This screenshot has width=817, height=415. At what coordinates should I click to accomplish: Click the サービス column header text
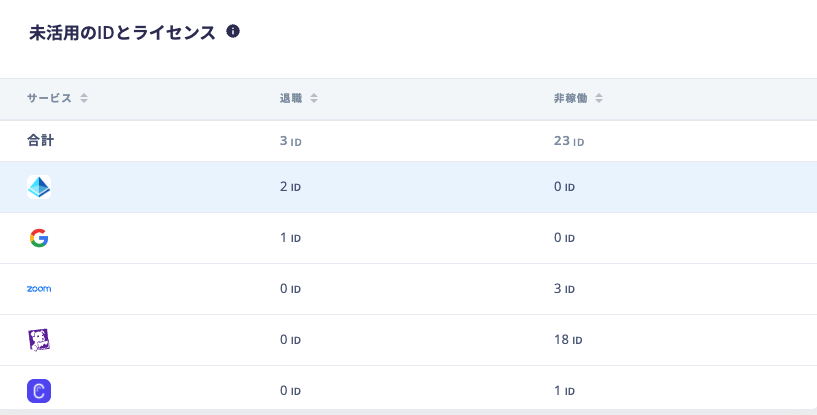pos(49,98)
